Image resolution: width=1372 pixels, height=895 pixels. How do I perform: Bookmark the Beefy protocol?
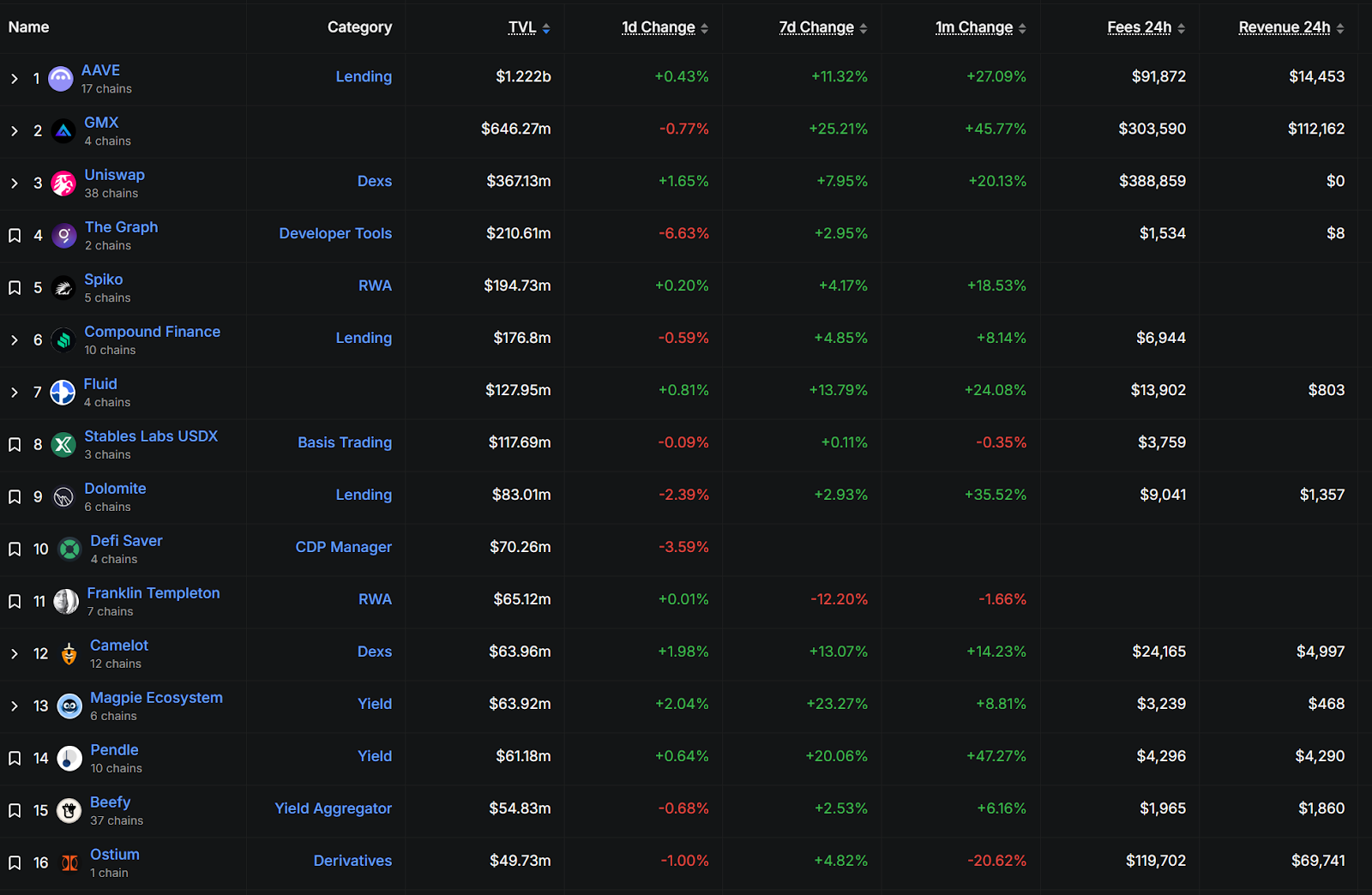coord(15,811)
